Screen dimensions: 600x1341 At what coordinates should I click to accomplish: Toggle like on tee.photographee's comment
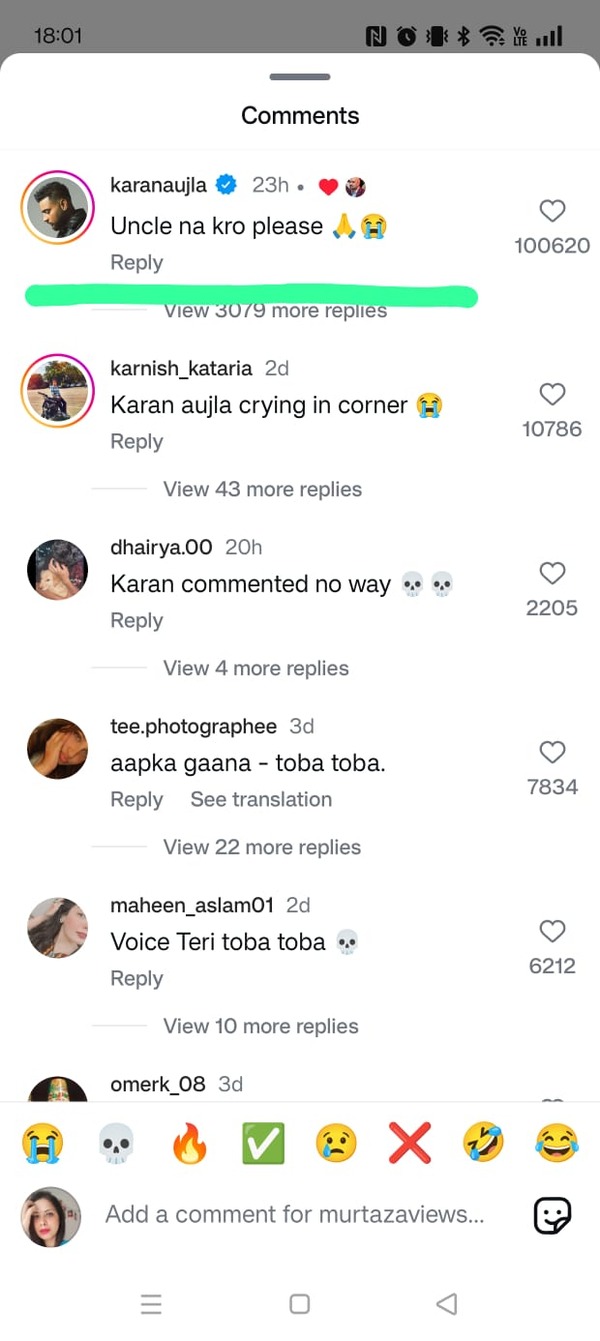552,752
